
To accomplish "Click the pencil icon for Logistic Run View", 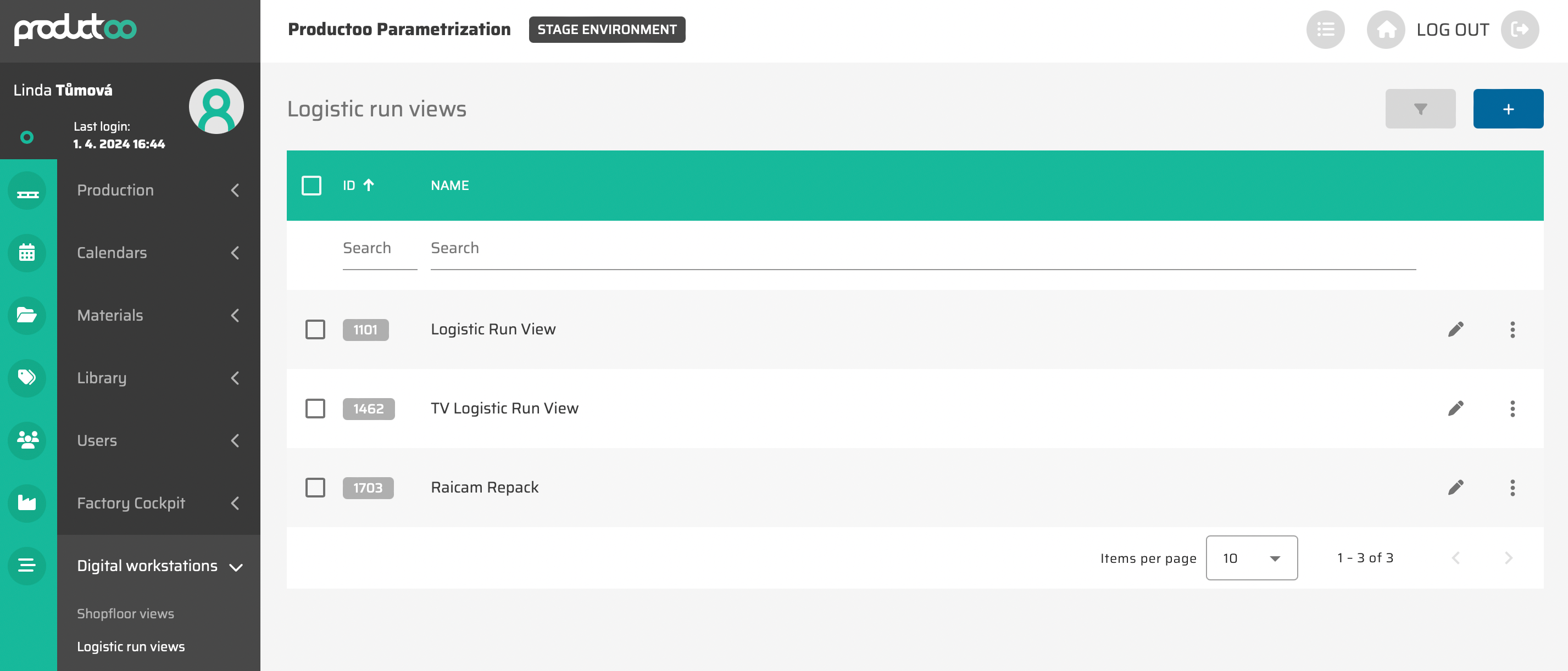I will tap(1455, 329).
